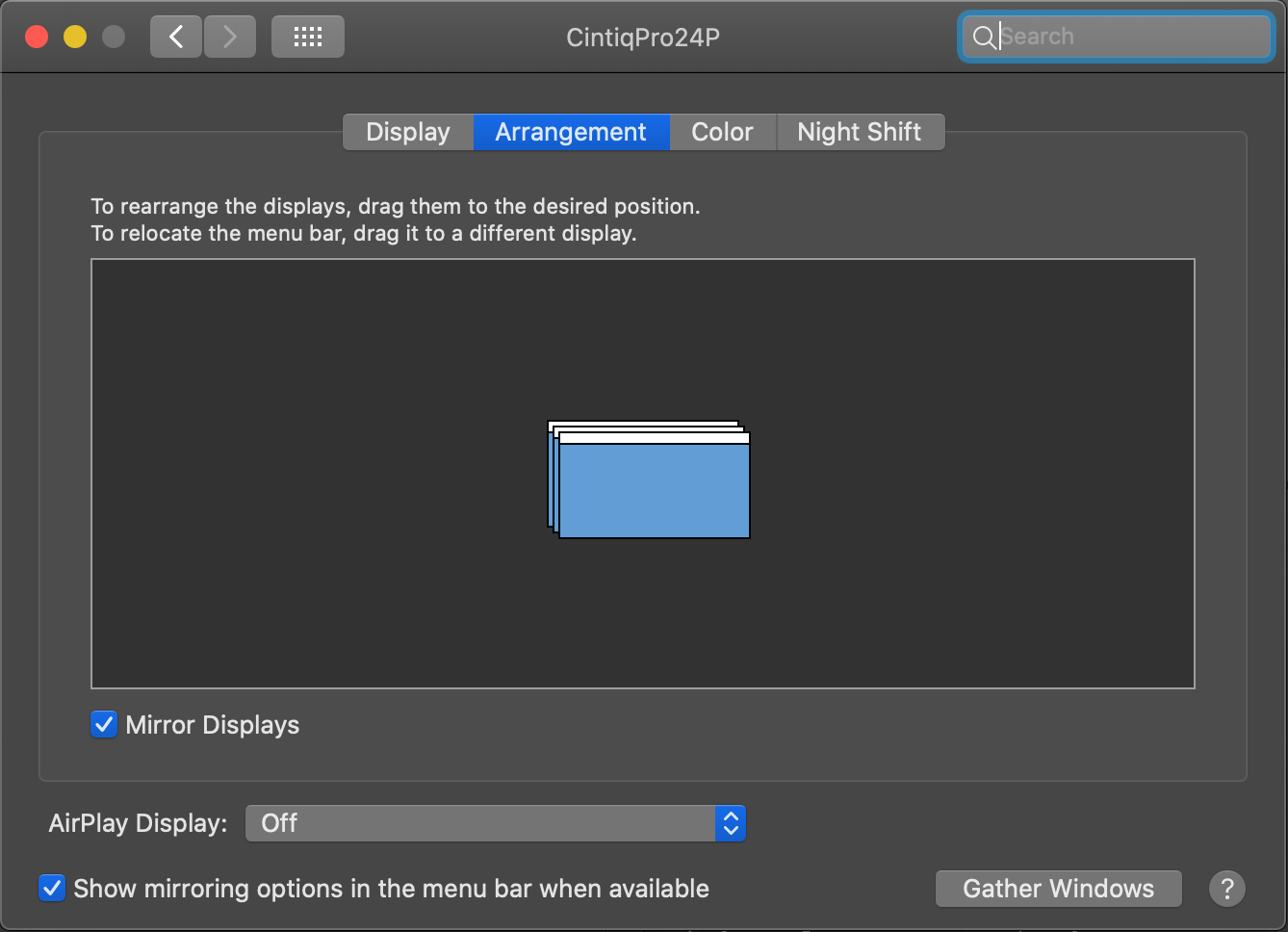Minimize window with the yellow button

point(75,38)
